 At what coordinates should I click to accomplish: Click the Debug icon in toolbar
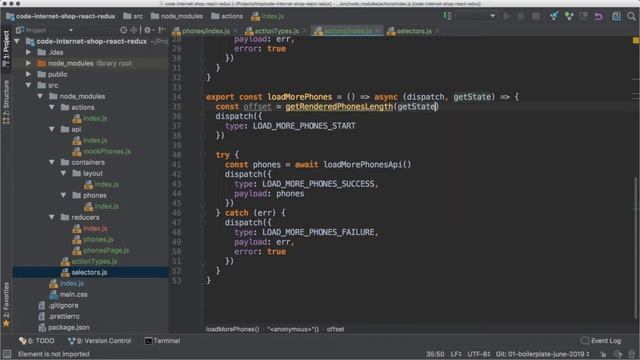pos(521,16)
